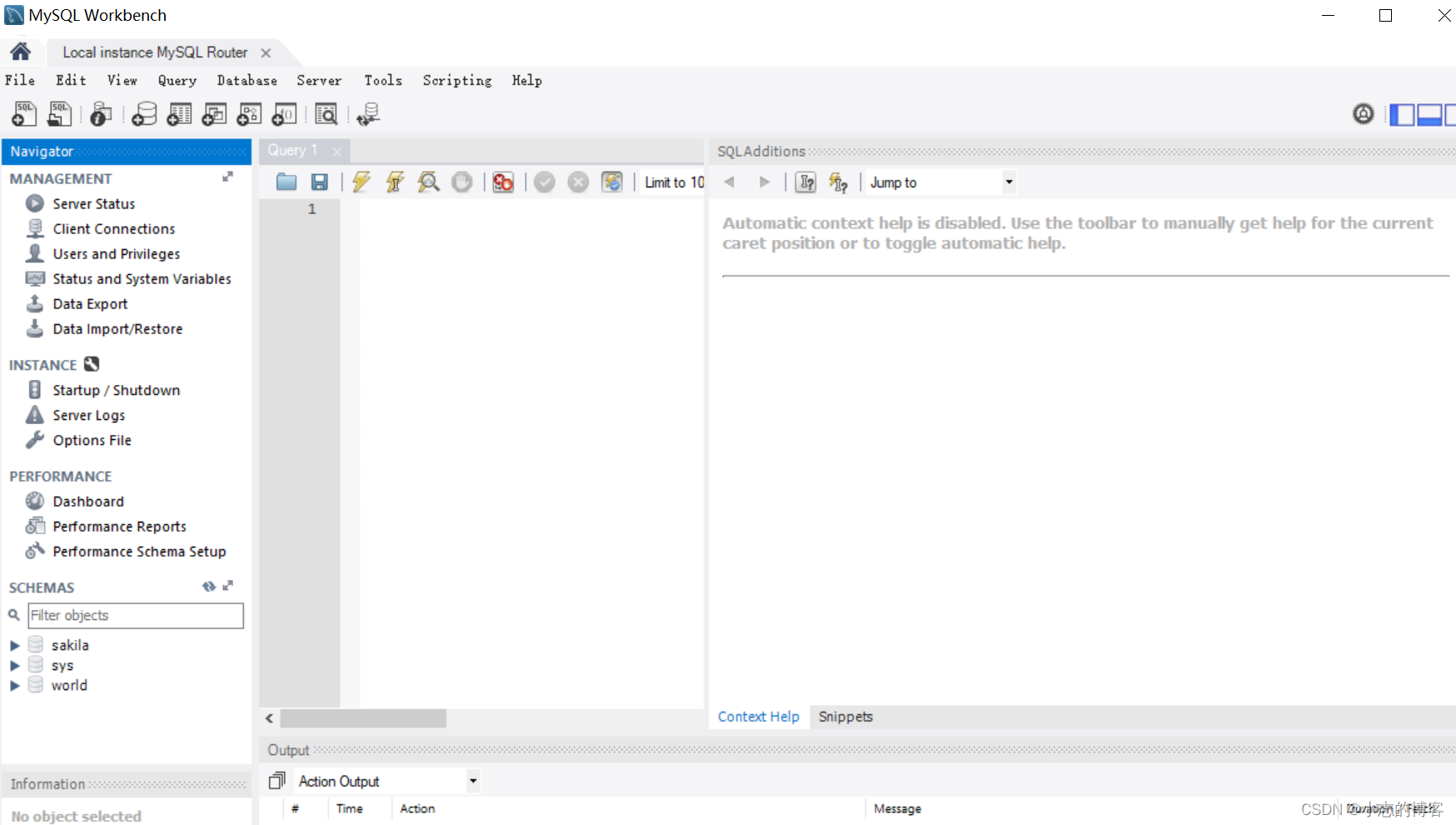Open Users and Privileges
The width and height of the screenshot is (1456, 825).
(117, 253)
